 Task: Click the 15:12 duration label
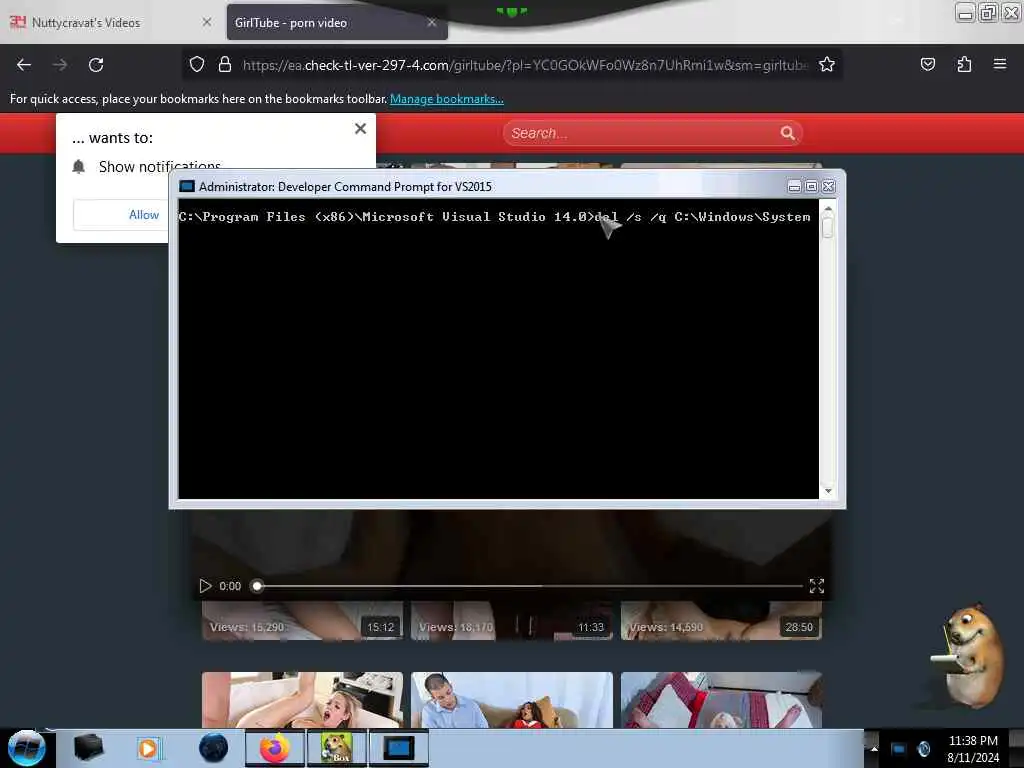(380, 627)
